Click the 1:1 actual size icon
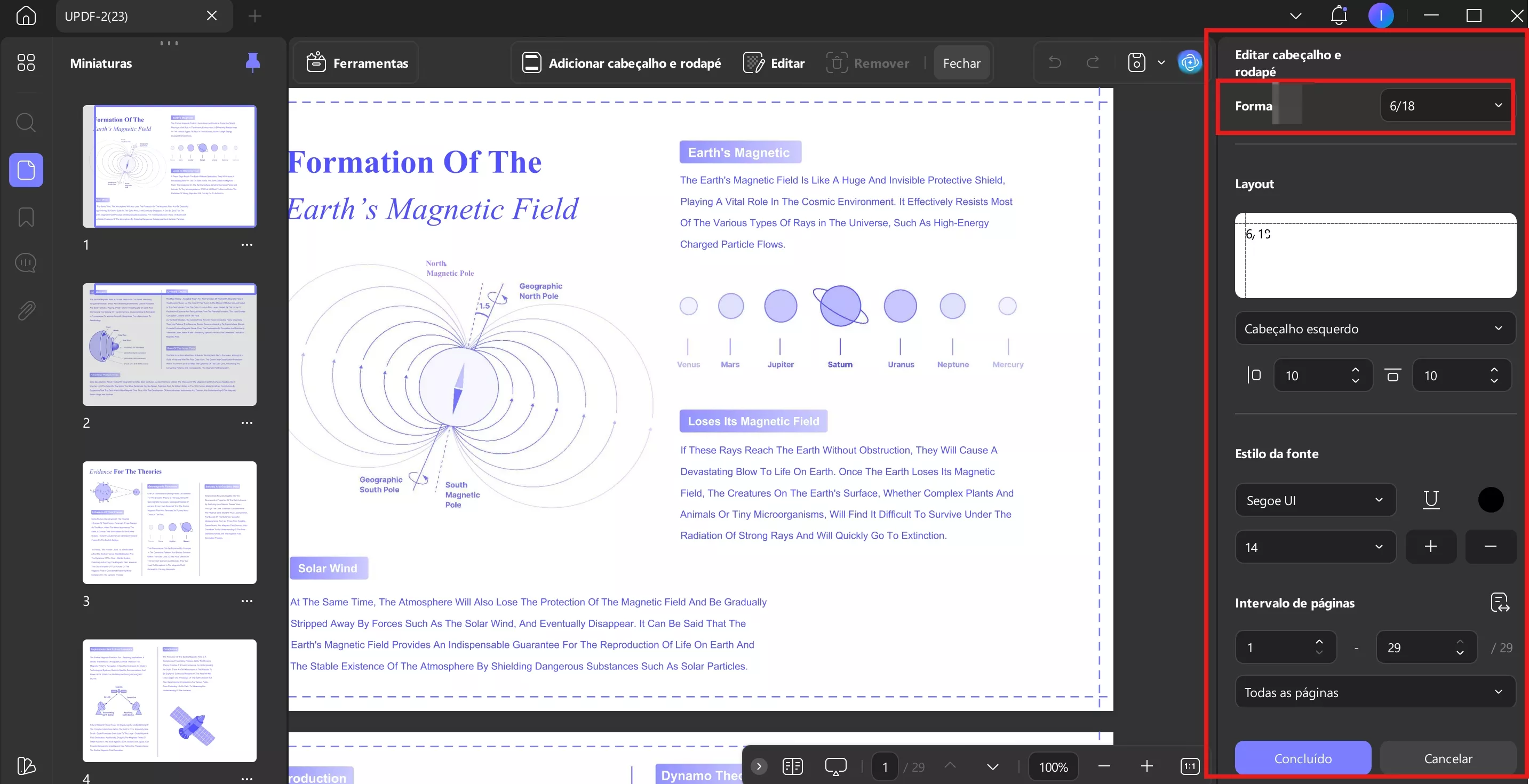 click(1190, 766)
